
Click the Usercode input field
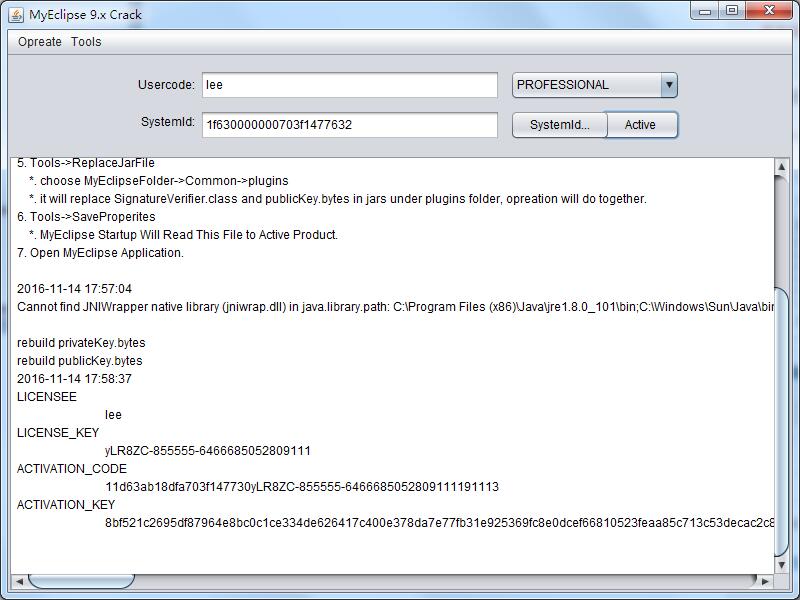tap(349, 85)
